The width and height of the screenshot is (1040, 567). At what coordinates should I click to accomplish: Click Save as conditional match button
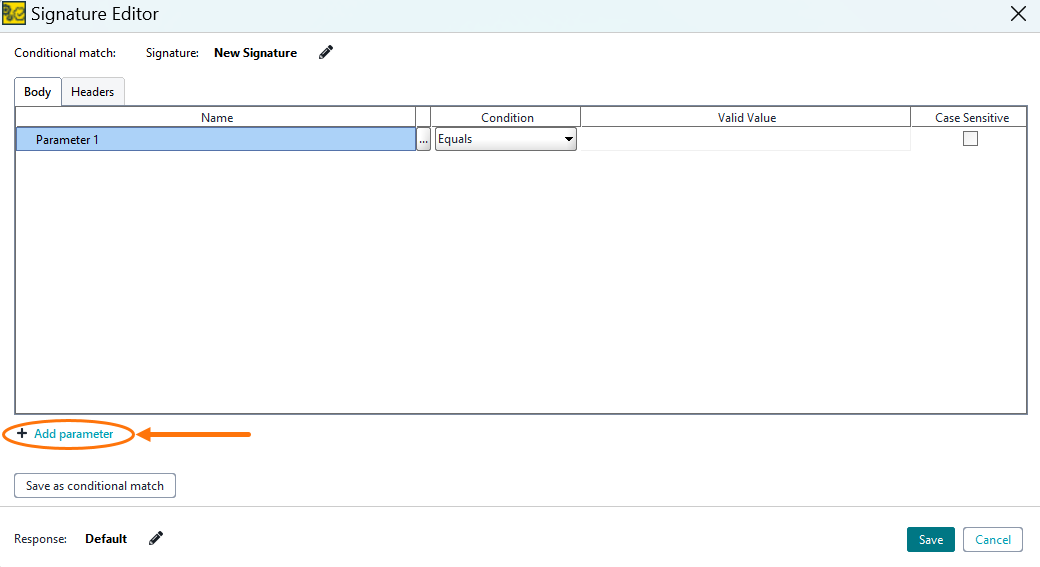point(95,485)
